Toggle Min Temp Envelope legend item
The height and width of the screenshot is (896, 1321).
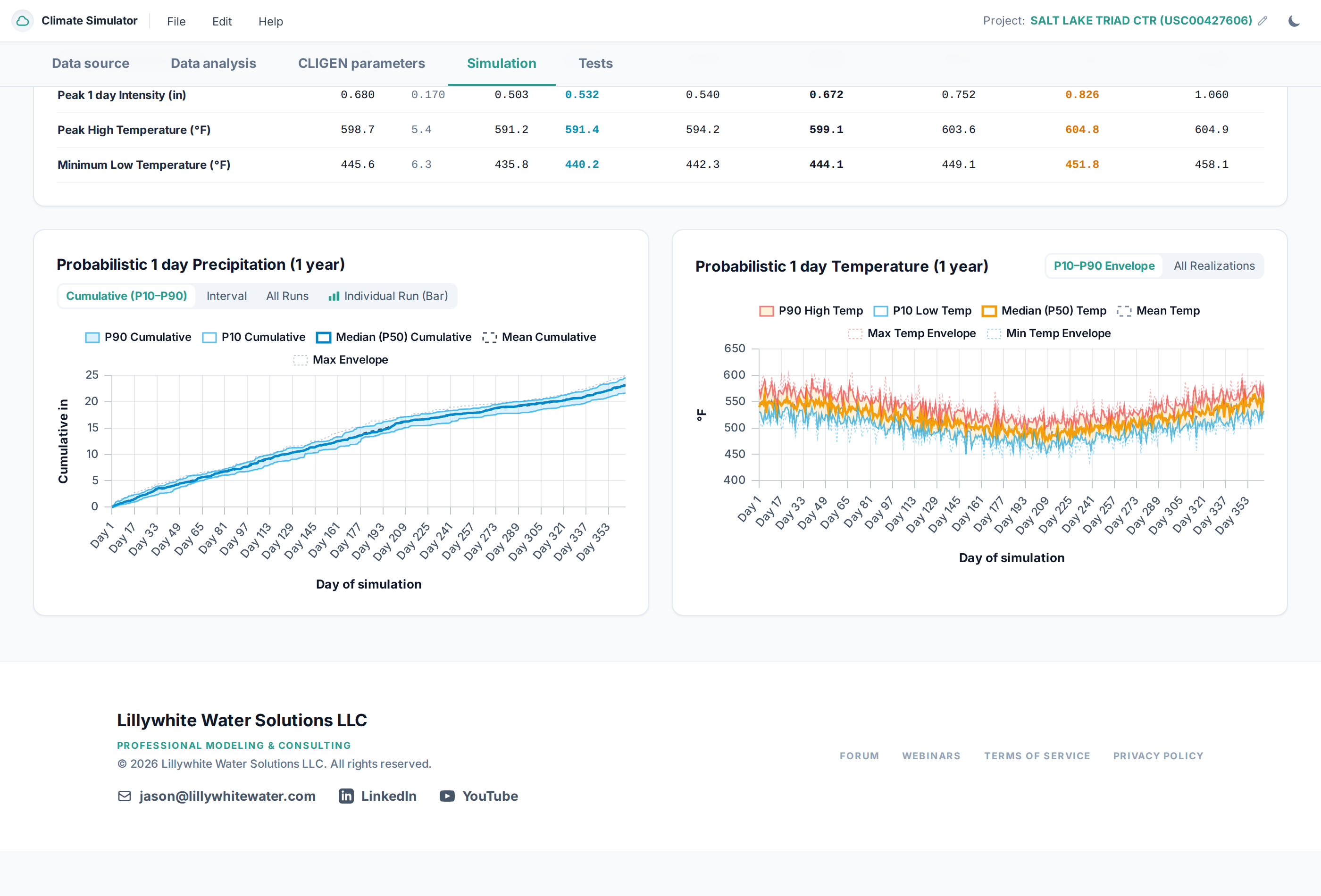(1049, 333)
